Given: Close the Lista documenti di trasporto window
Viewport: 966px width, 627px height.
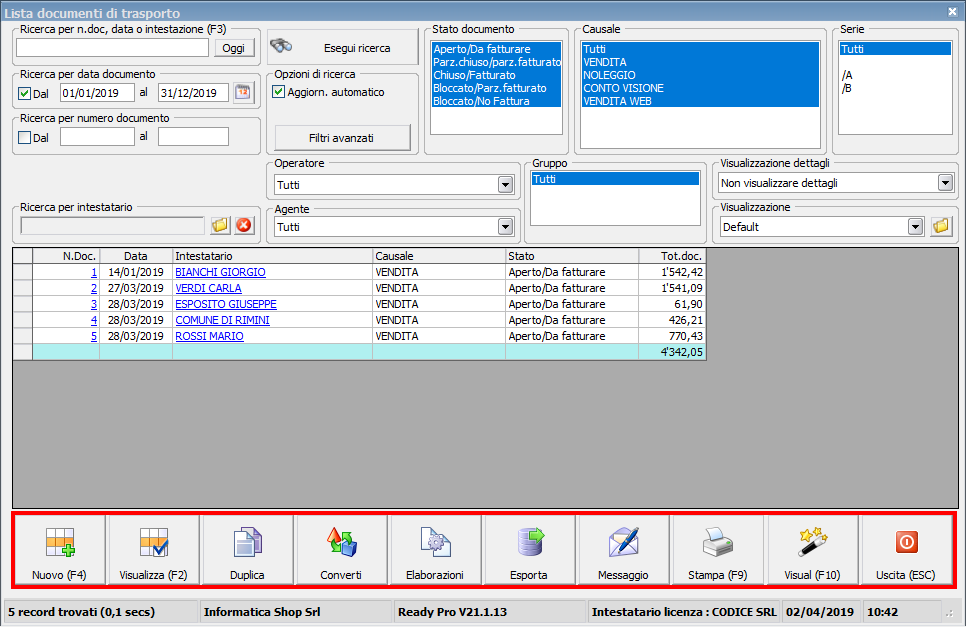Looking at the screenshot, I should [x=952, y=11].
